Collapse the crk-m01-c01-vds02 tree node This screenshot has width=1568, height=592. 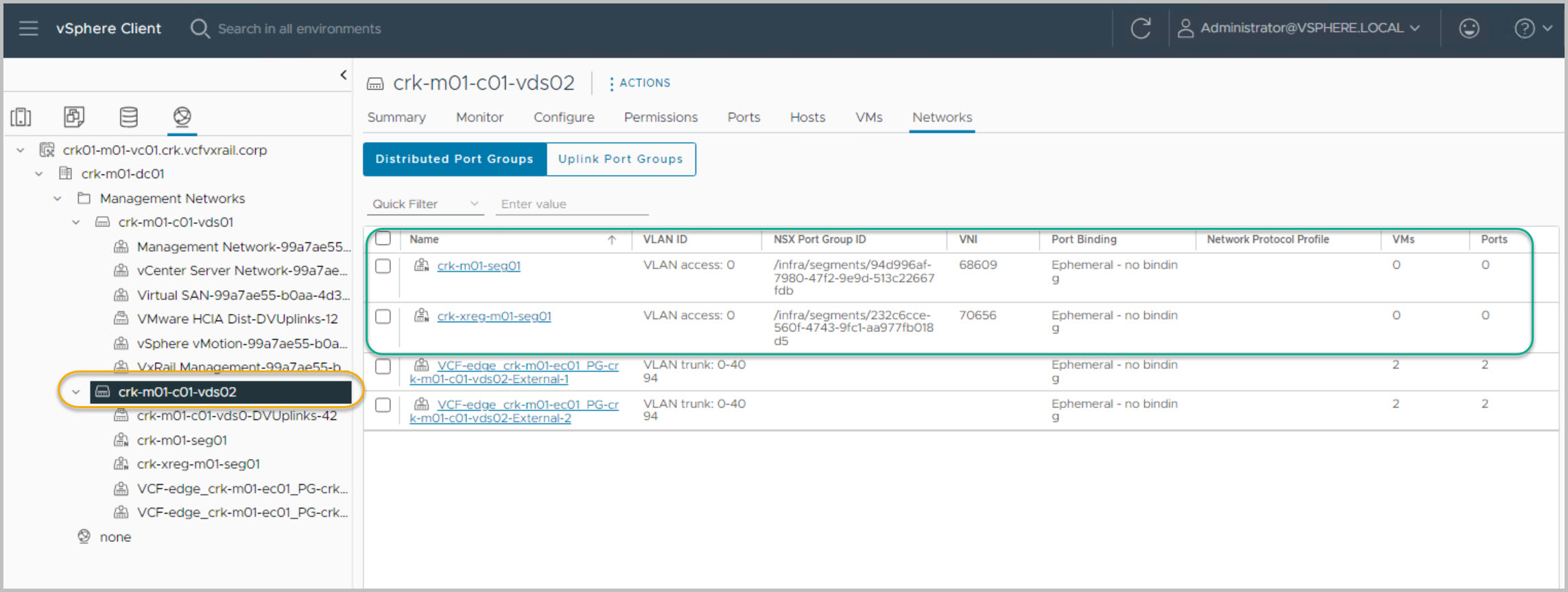click(75, 392)
